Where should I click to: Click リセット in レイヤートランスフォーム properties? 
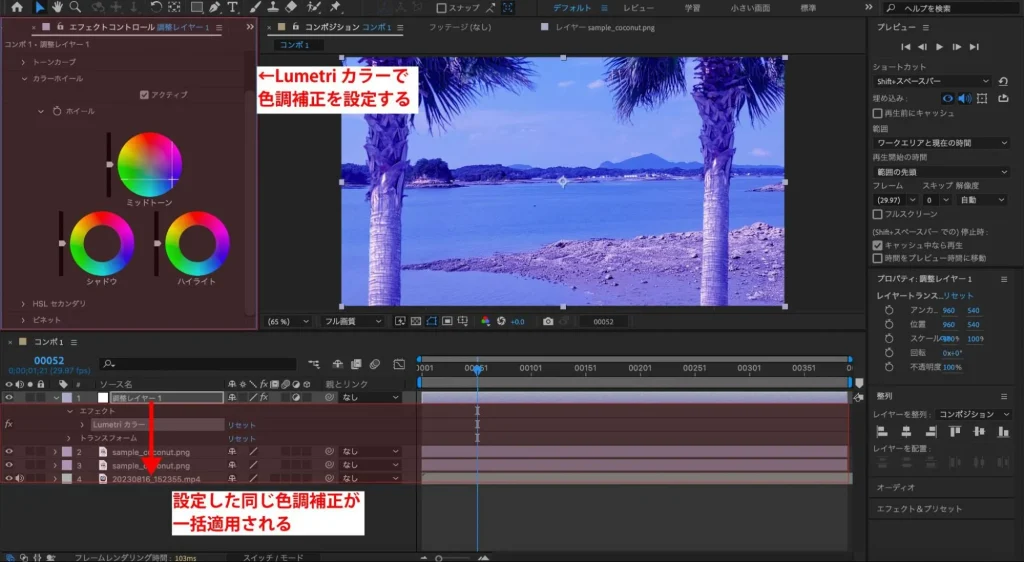pyautogui.click(x=957, y=296)
